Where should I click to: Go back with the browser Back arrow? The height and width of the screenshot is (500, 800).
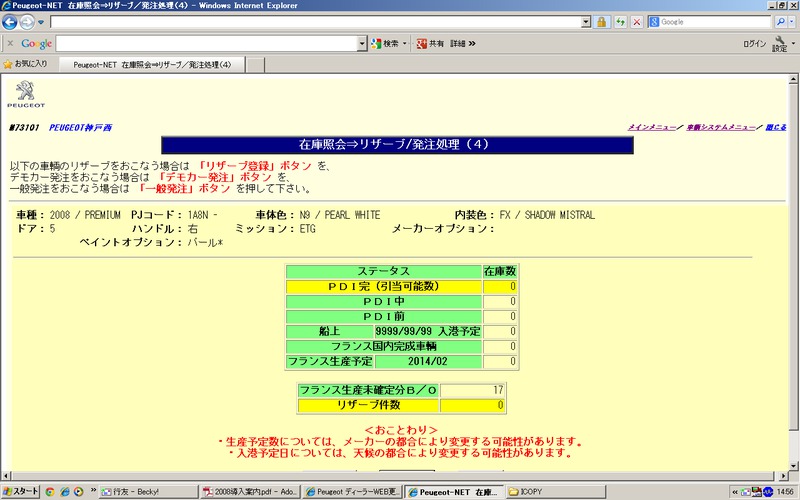point(10,22)
